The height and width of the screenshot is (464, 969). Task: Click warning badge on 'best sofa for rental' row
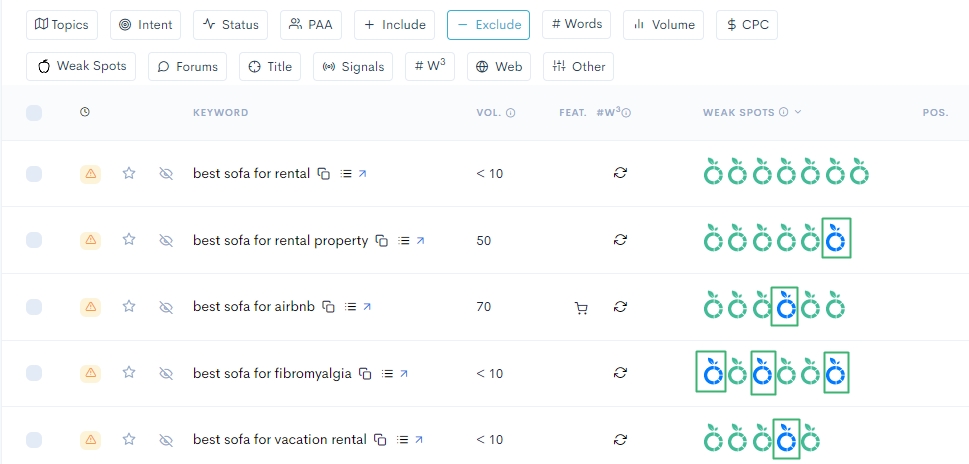click(x=91, y=174)
